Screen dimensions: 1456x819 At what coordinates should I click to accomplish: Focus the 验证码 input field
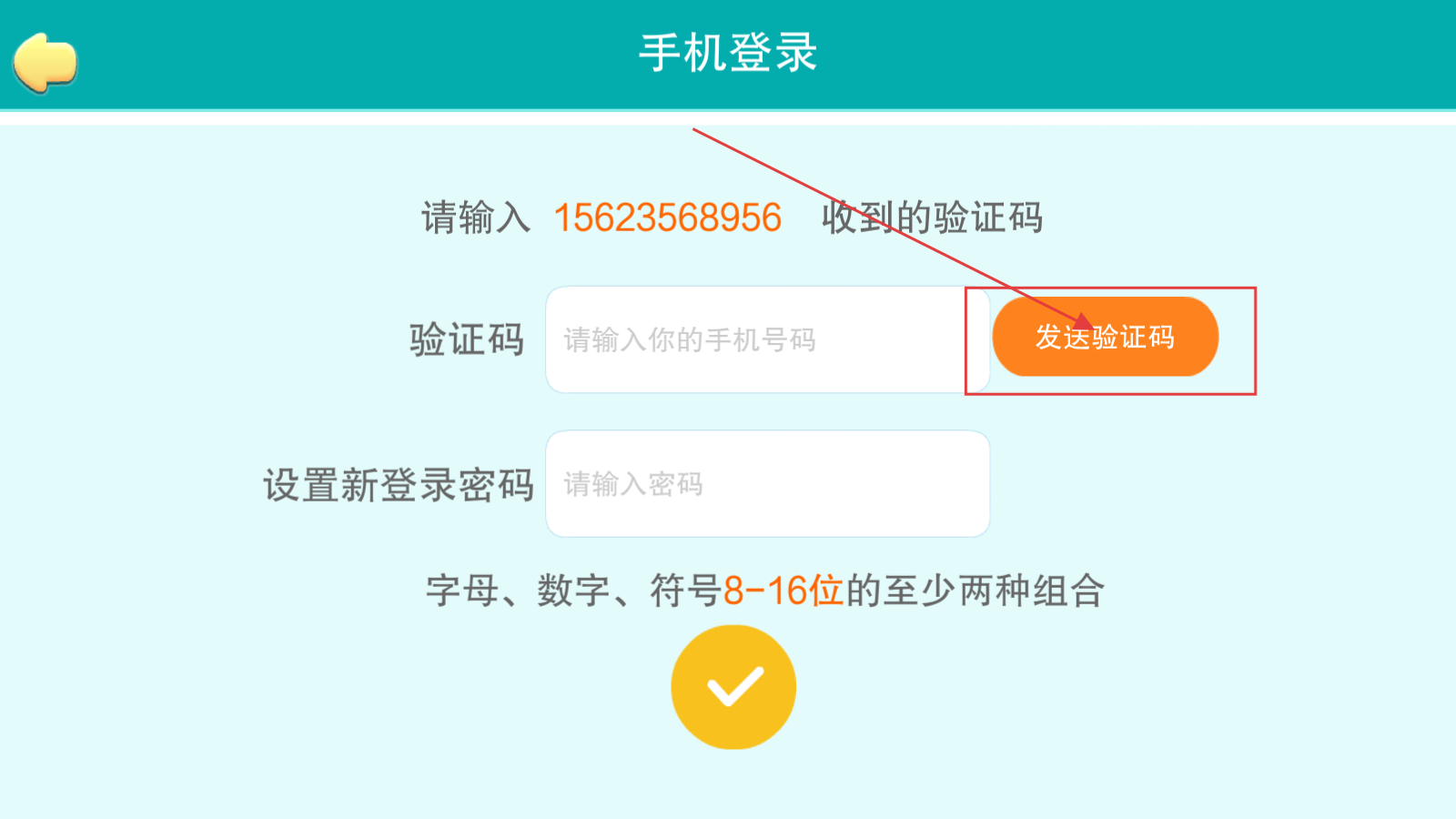click(767, 339)
